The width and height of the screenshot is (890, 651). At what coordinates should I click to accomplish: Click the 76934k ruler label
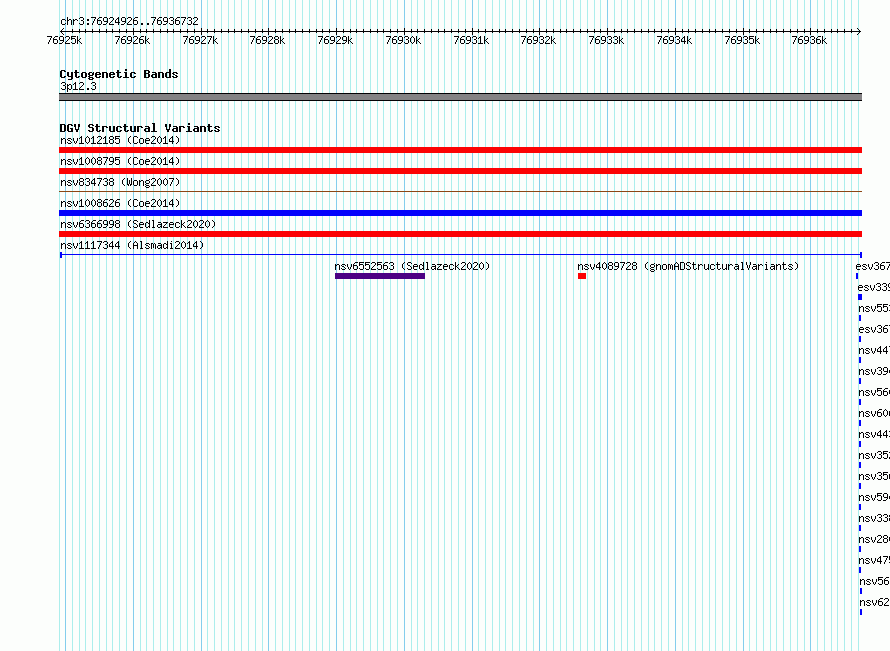click(674, 40)
